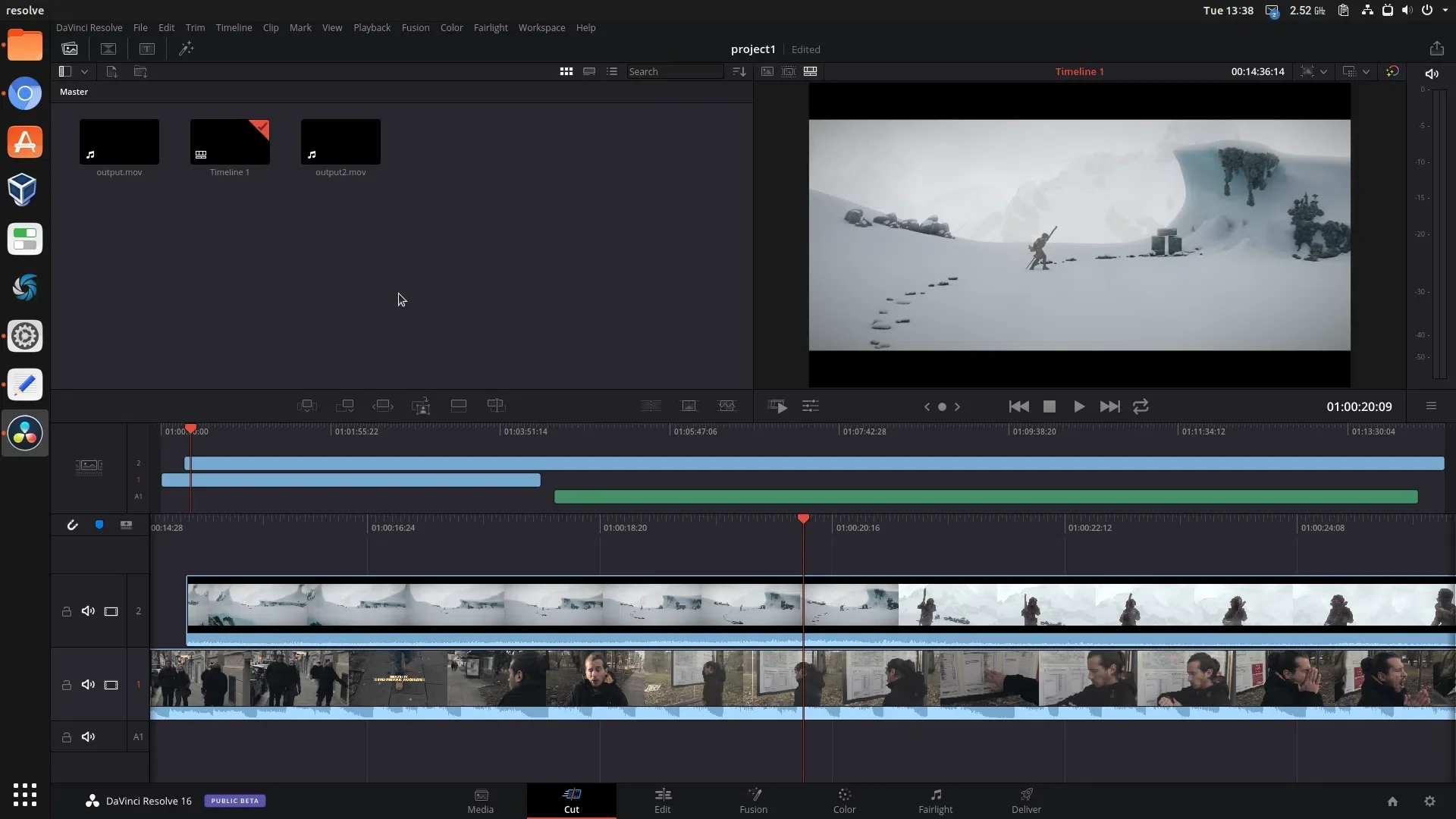Viewport: 1456px width, 819px height.
Task: Open the safe area options dropdown
Action: (x=1323, y=71)
